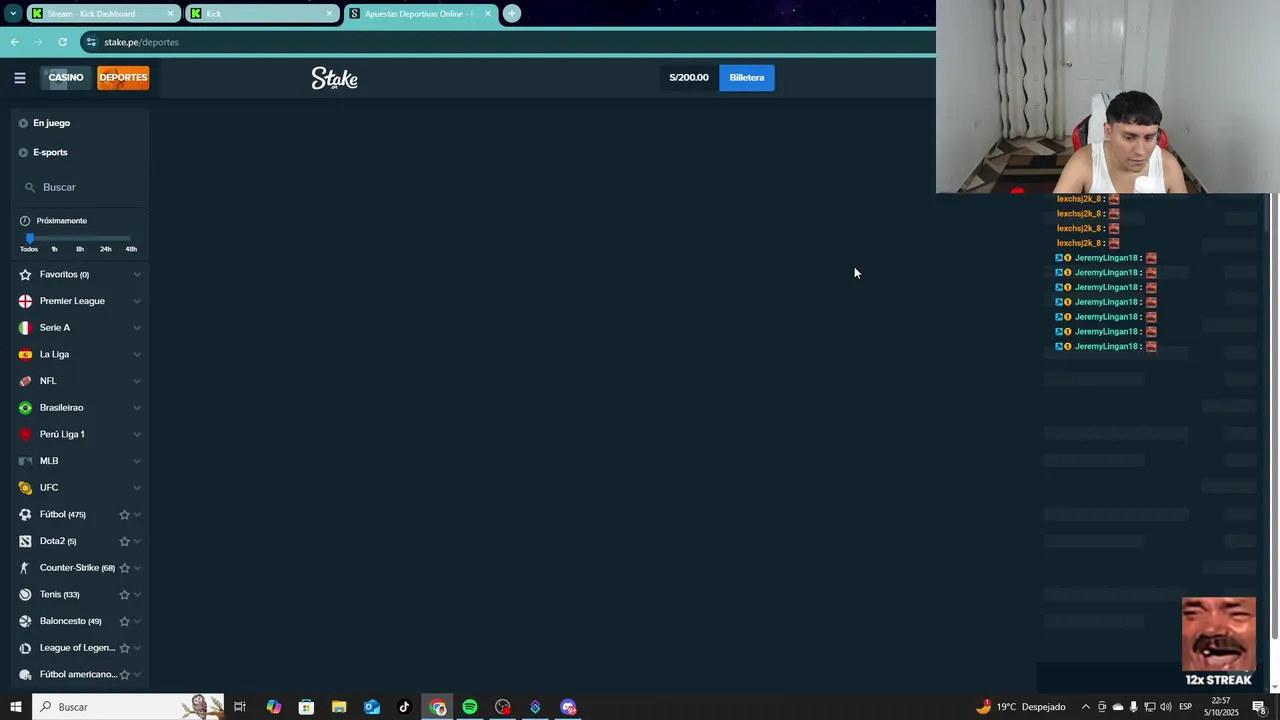
Task: Expand the Brasileirao chevron
Action: click(x=137, y=408)
